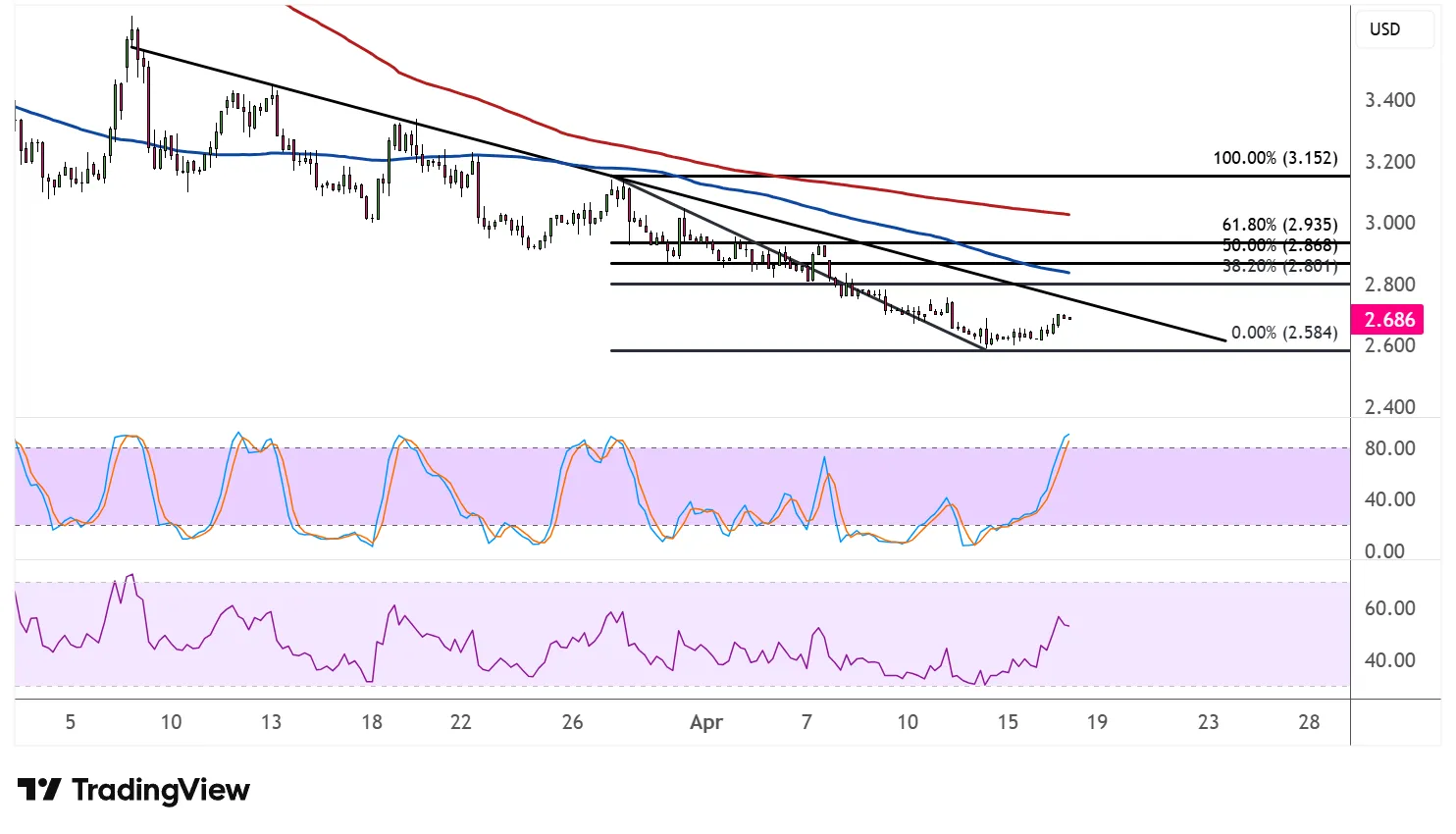Click the 26 date on the time axis
This screenshot has height=834, width=1456.
tap(572, 723)
